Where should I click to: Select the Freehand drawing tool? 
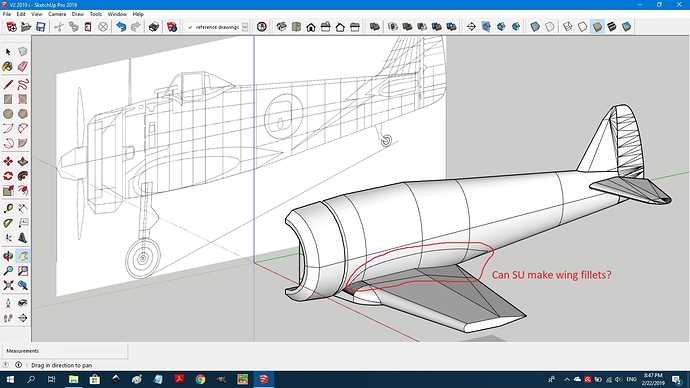pyautogui.click(x=22, y=84)
